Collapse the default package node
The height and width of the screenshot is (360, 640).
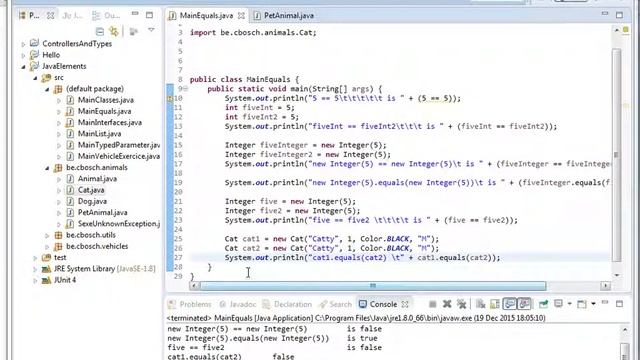click(47, 89)
